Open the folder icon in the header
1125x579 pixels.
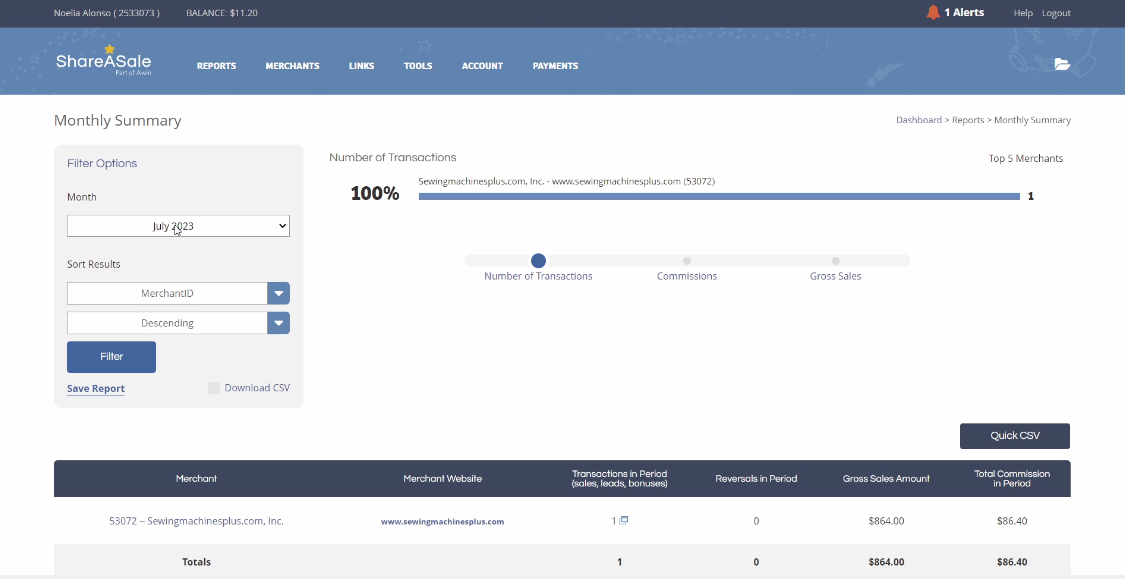[x=1062, y=65]
